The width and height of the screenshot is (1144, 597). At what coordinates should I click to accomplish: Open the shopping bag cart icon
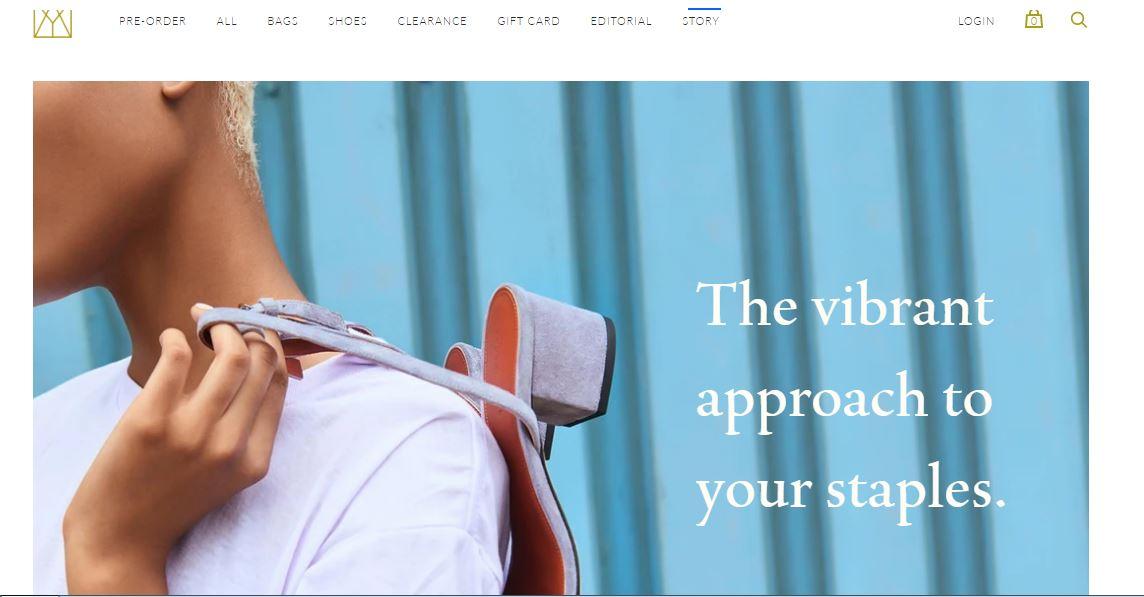(1033, 20)
